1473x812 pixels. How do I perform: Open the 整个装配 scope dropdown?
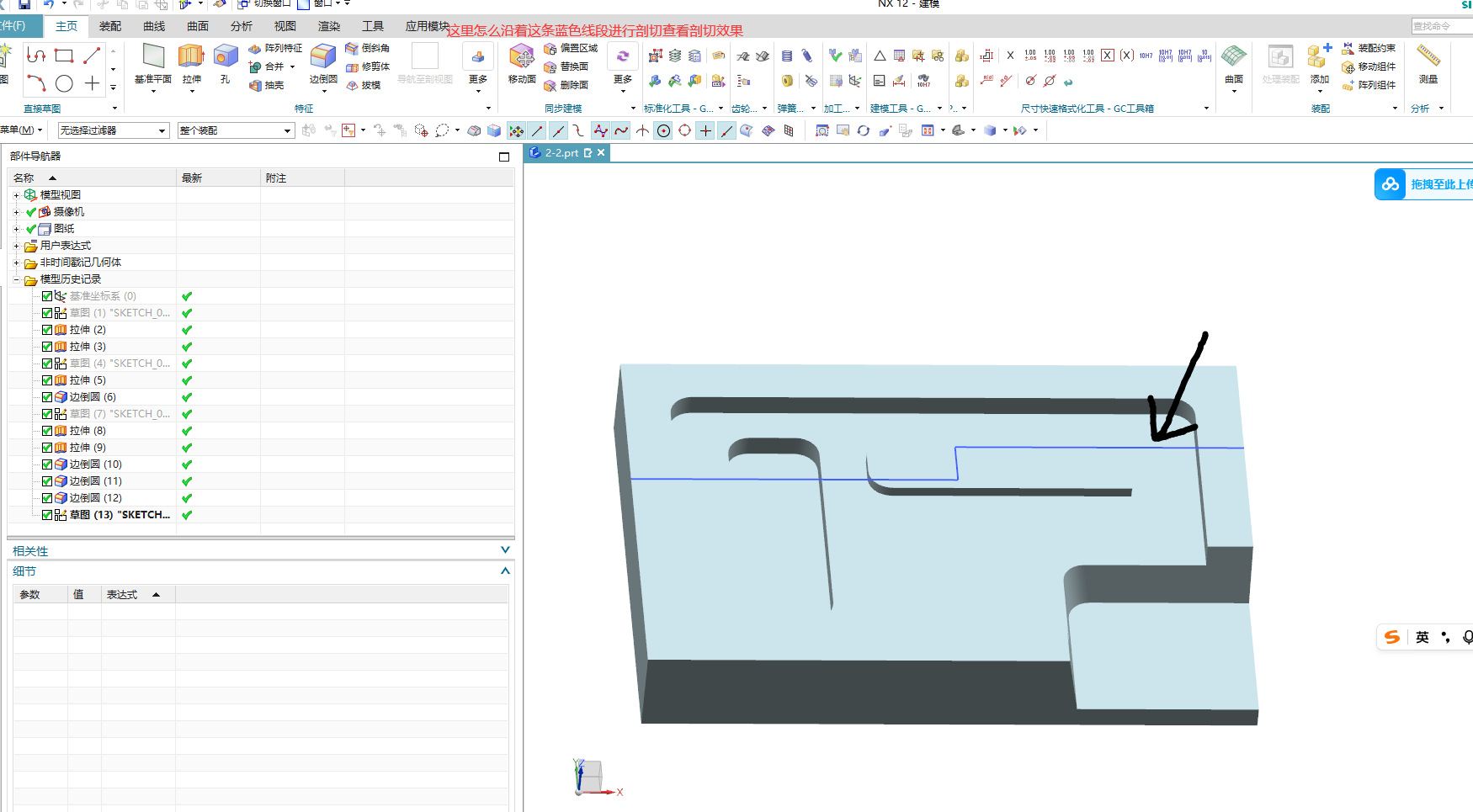pos(236,130)
